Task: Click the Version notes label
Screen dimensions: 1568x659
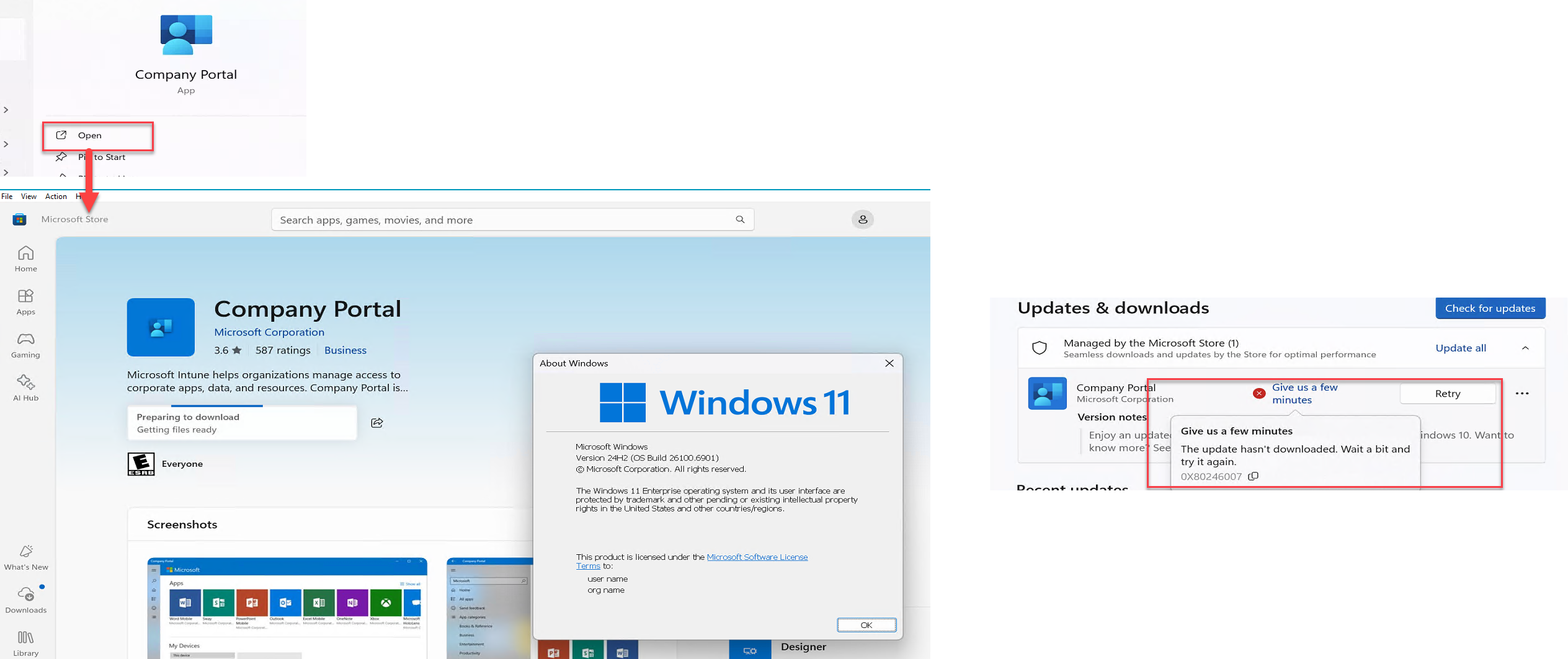Action: click(1111, 417)
